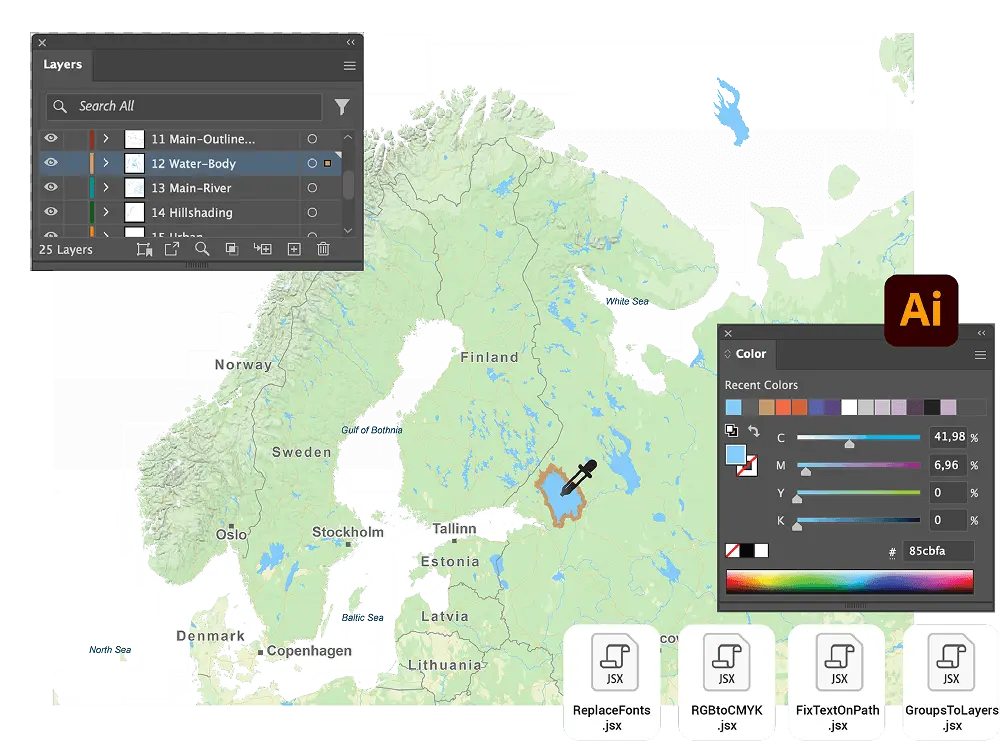
Task: Pick a color from the spectrum bar
Action: [x=850, y=581]
